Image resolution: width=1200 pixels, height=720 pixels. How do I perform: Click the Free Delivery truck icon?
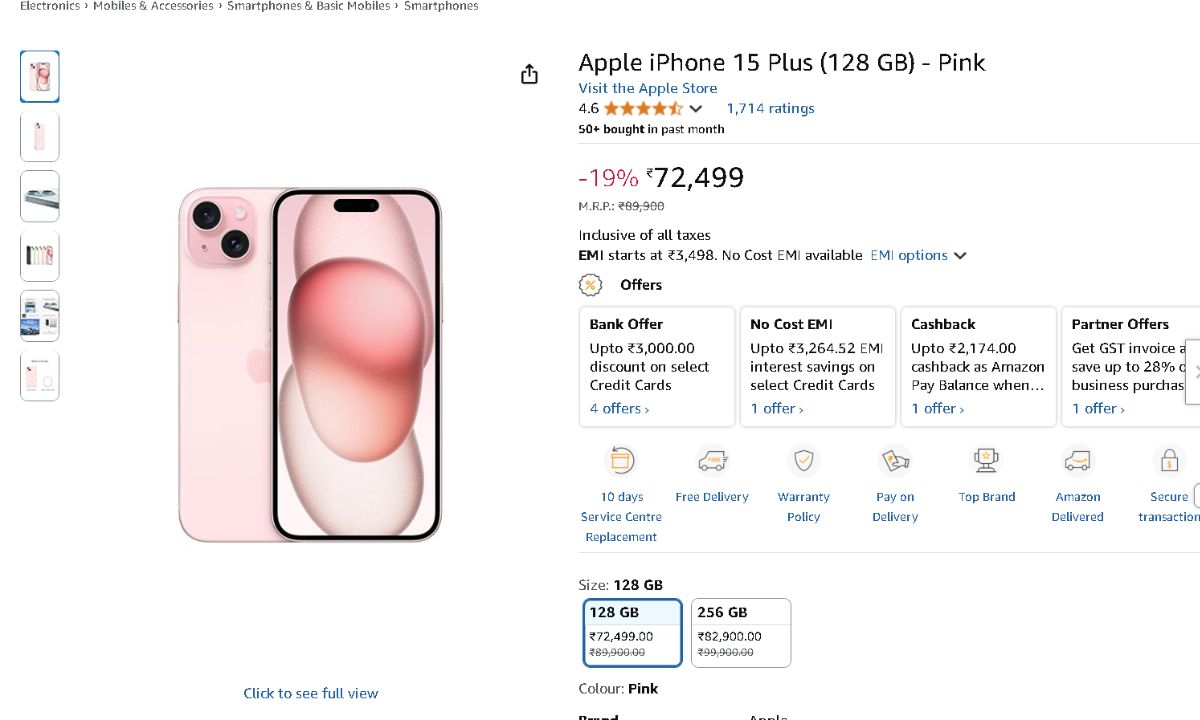(x=712, y=461)
